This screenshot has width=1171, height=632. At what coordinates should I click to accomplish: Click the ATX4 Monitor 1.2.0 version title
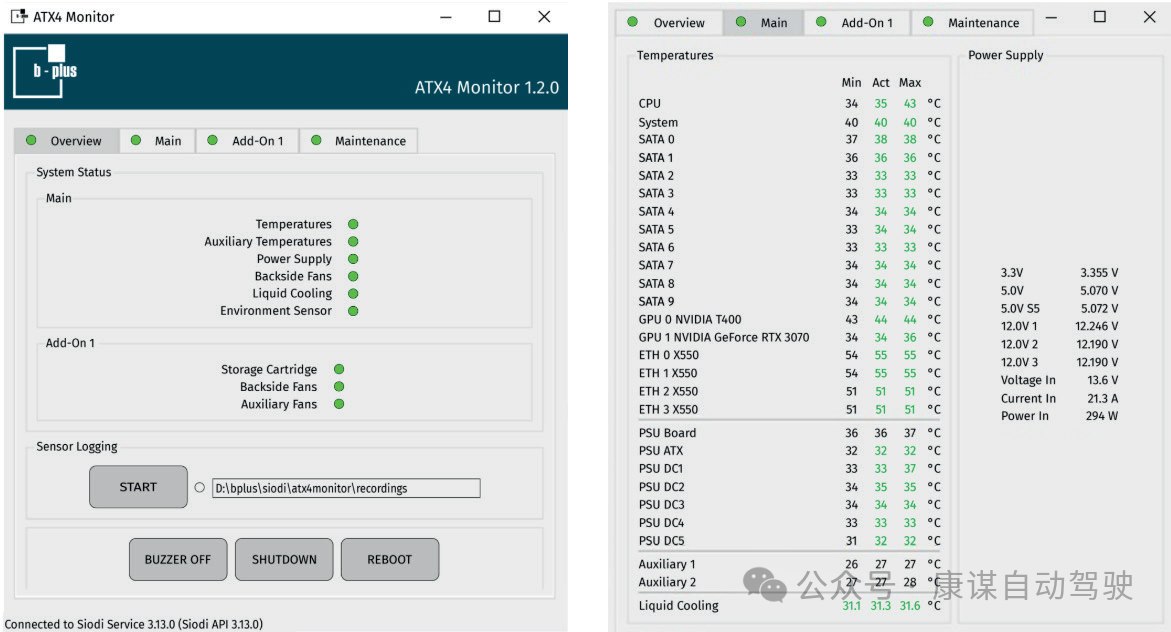click(487, 87)
